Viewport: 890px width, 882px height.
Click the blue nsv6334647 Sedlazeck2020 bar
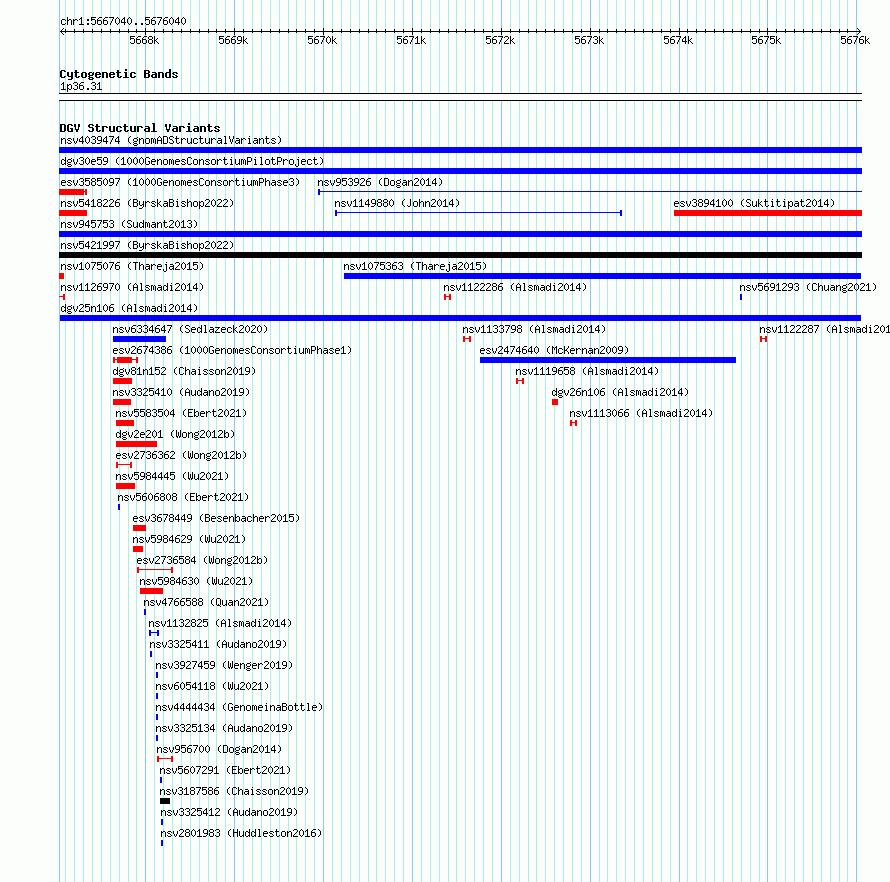point(139,339)
